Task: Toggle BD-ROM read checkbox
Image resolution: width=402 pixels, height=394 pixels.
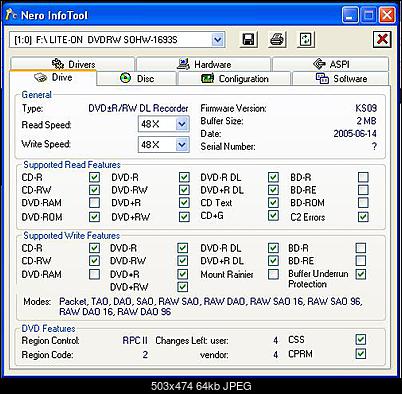Action: (x=363, y=202)
